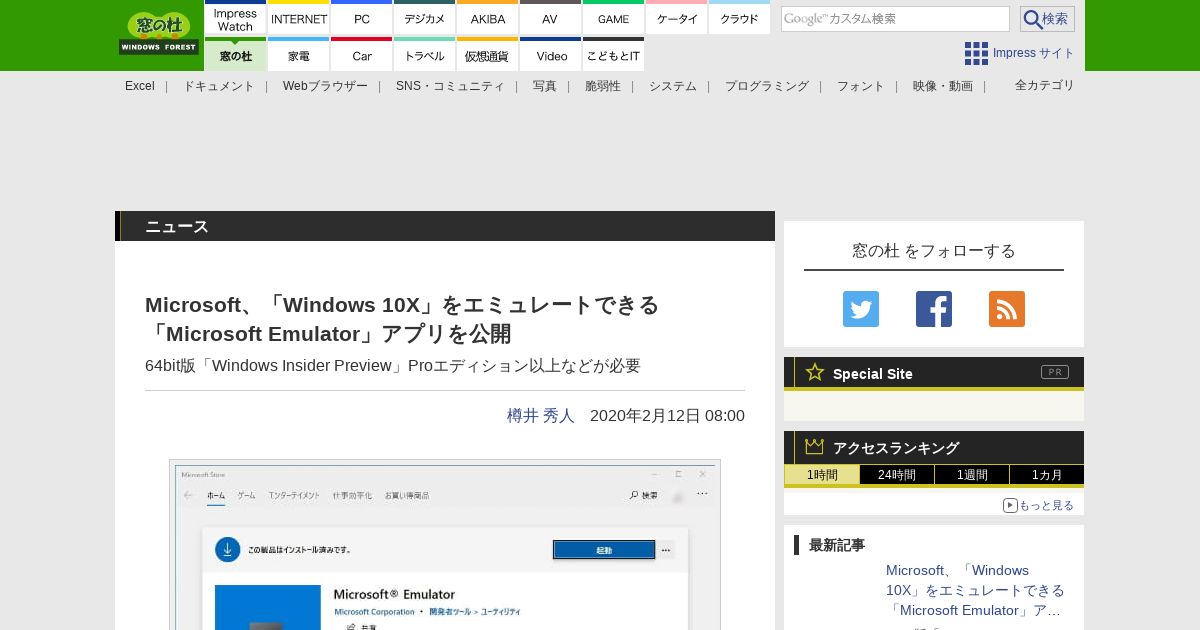Show the 1時間 access ranking tab
This screenshot has width=1200, height=630.
(x=822, y=475)
